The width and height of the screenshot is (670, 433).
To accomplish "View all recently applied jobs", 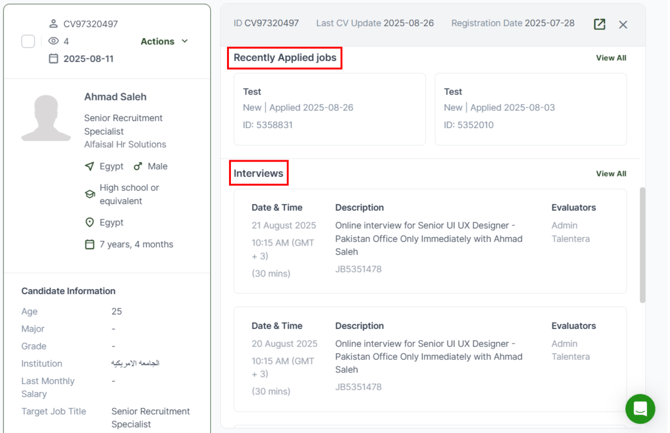I will pos(610,58).
